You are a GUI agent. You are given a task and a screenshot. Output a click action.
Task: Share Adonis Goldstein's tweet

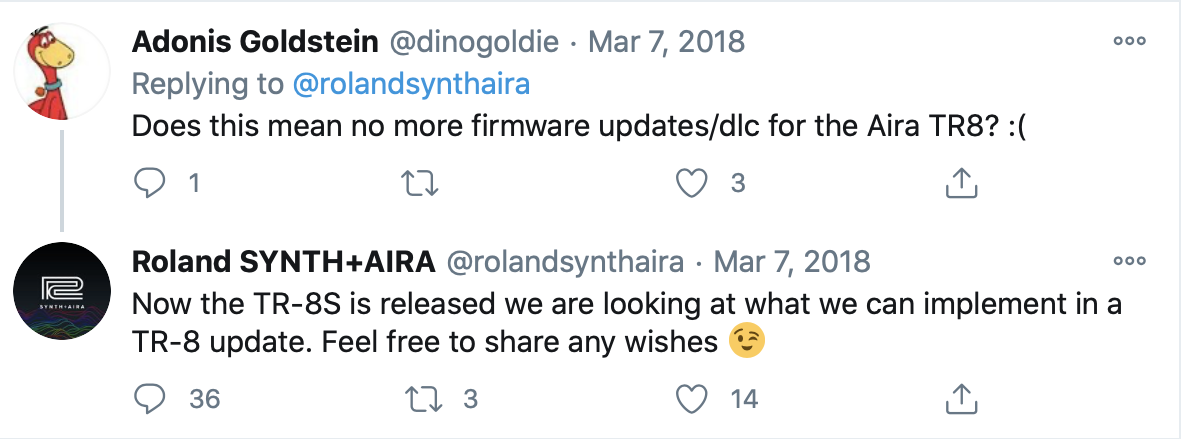(960, 181)
